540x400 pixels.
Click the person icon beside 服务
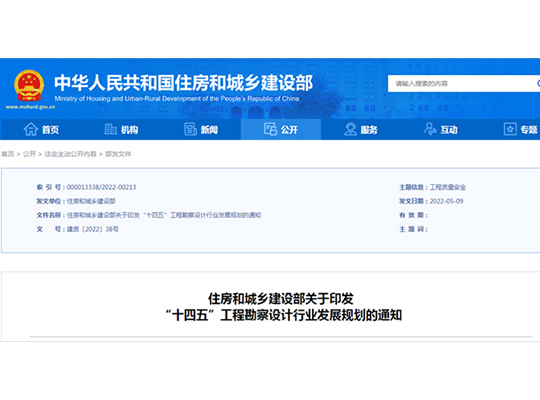[x=350, y=129]
